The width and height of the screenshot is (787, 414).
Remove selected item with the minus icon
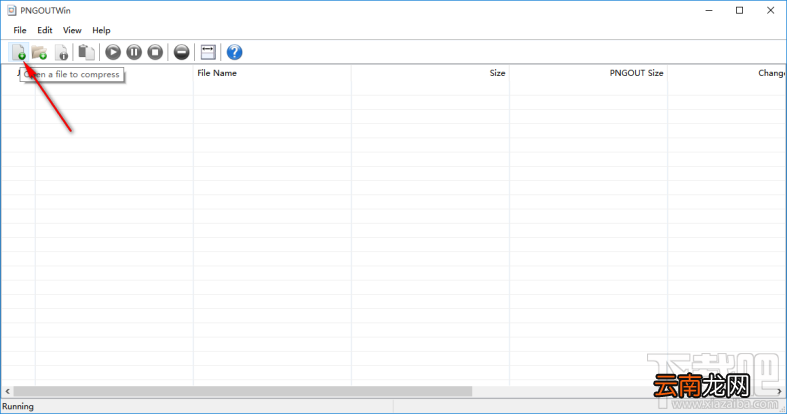[x=182, y=52]
